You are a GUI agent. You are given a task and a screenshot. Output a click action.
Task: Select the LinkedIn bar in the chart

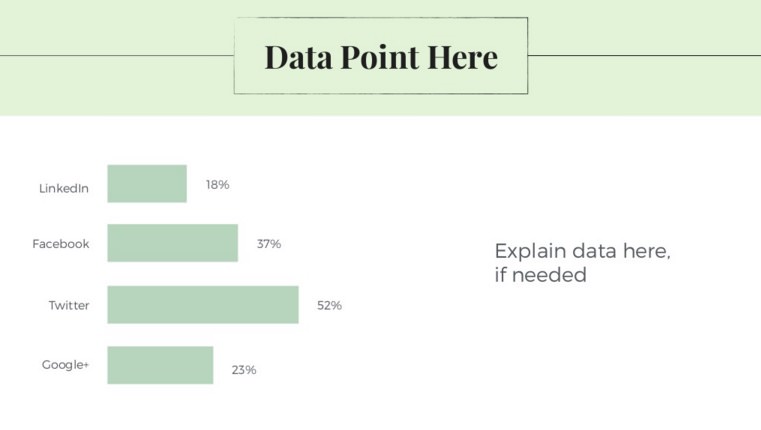tap(147, 183)
